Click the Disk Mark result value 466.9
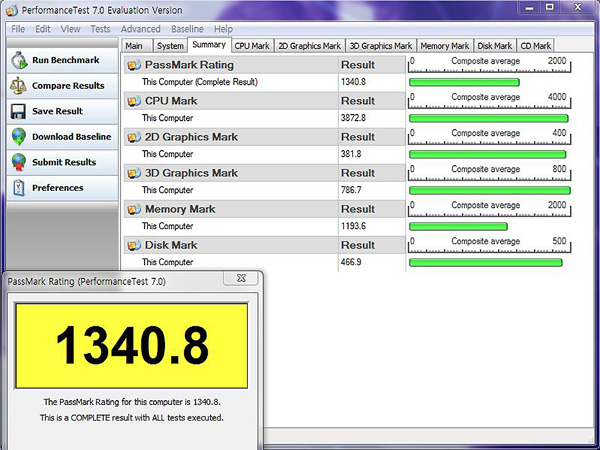Viewport: 600px width, 450px height. coord(351,262)
